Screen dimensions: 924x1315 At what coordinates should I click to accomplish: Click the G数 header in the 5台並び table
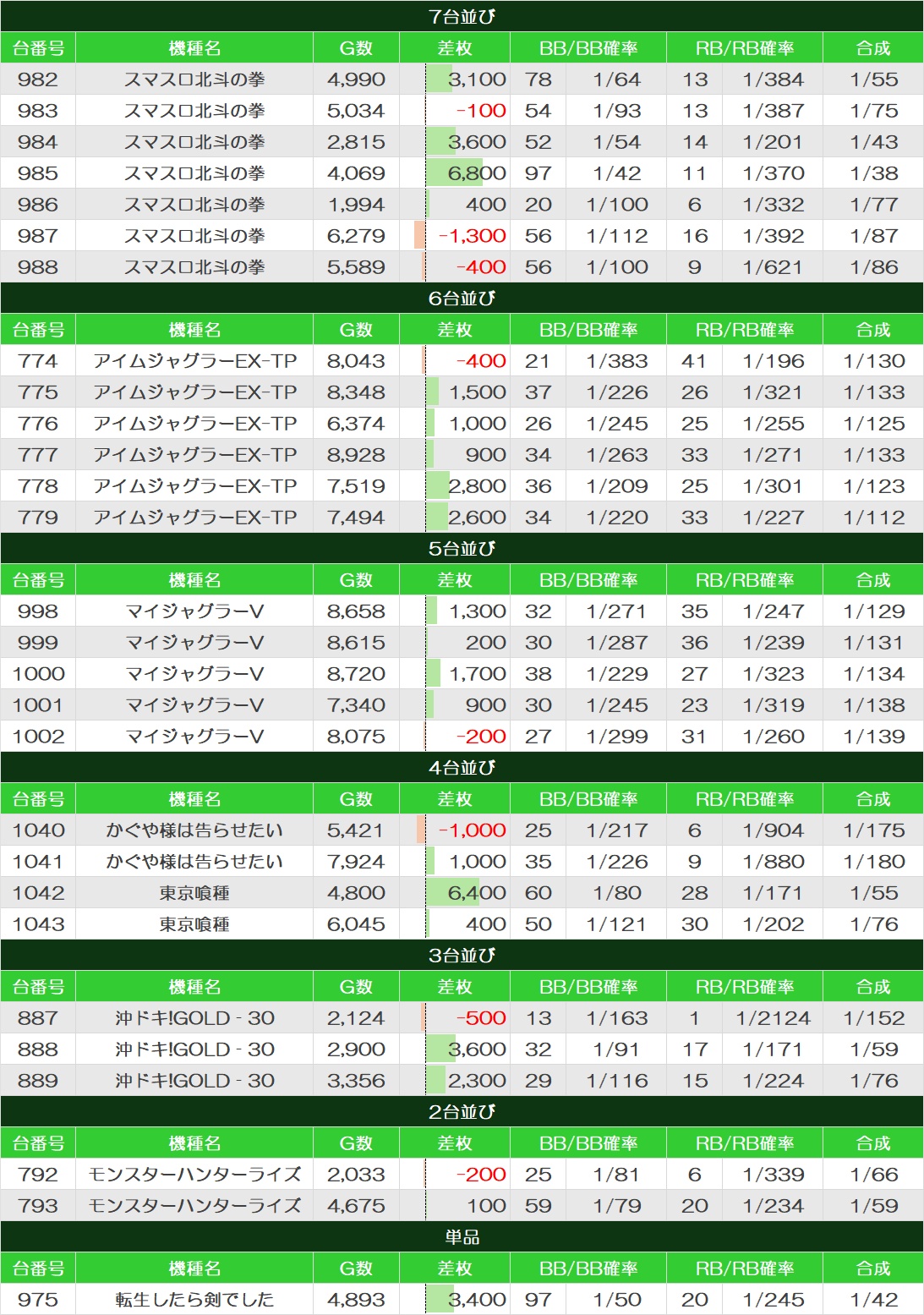[356, 580]
